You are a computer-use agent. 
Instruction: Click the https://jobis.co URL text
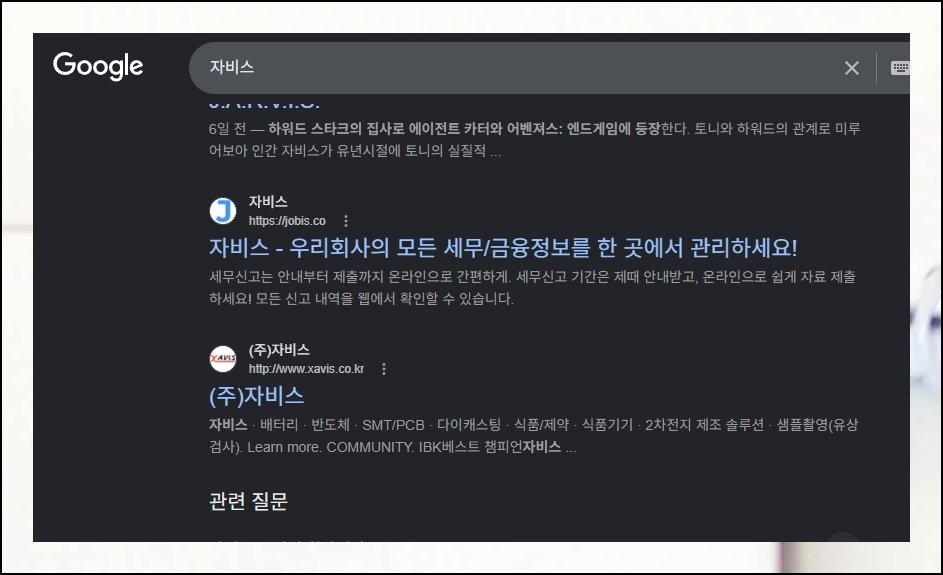pos(287,221)
